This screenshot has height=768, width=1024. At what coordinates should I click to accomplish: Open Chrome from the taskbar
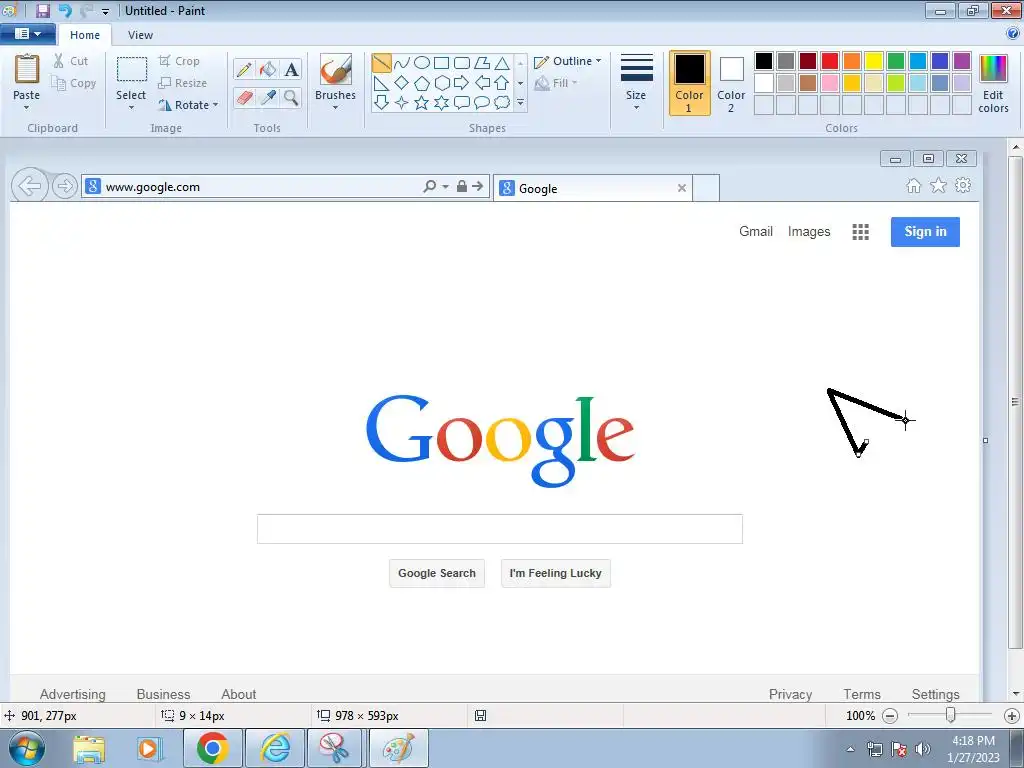coord(212,748)
